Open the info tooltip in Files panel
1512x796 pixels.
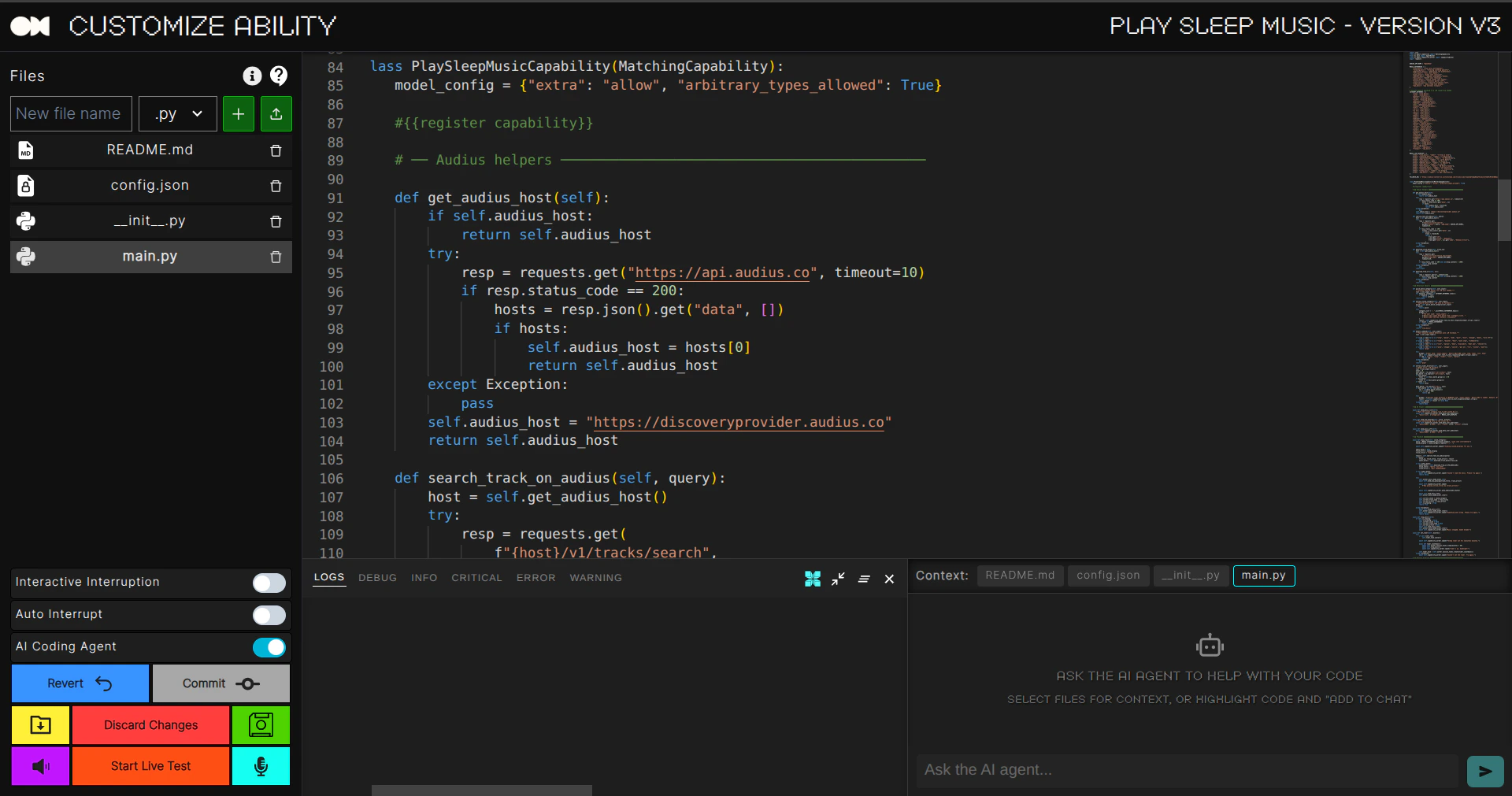(252, 76)
